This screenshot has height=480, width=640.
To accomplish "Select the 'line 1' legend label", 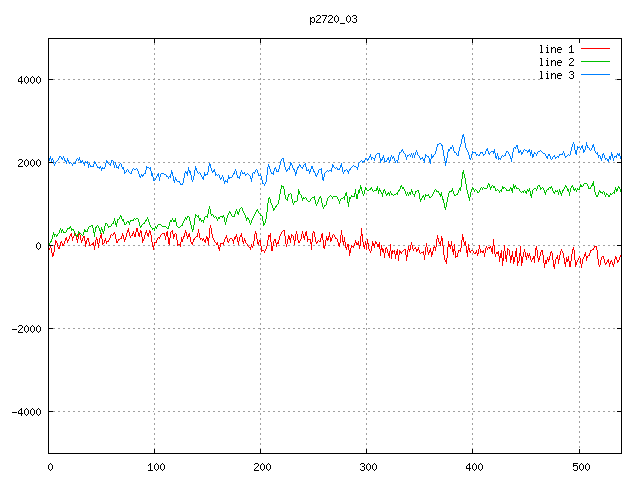I will [x=556, y=48].
